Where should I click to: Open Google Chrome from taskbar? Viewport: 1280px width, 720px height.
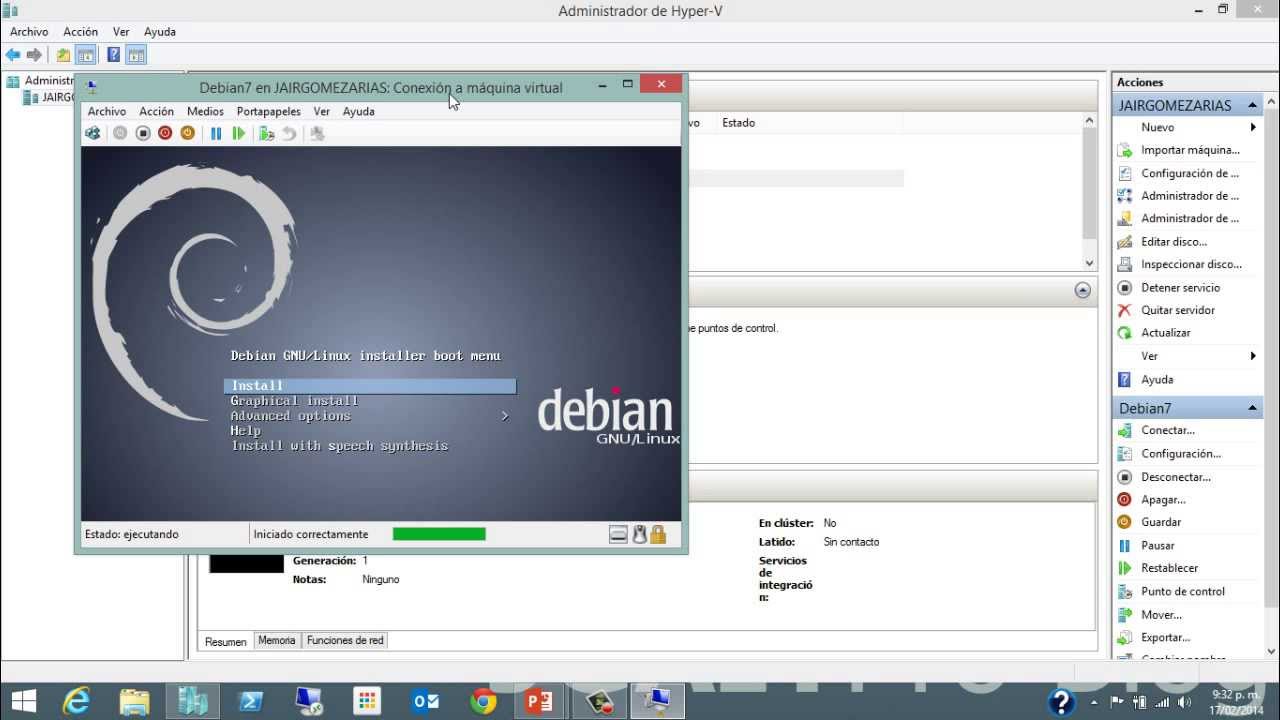point(483,701)
